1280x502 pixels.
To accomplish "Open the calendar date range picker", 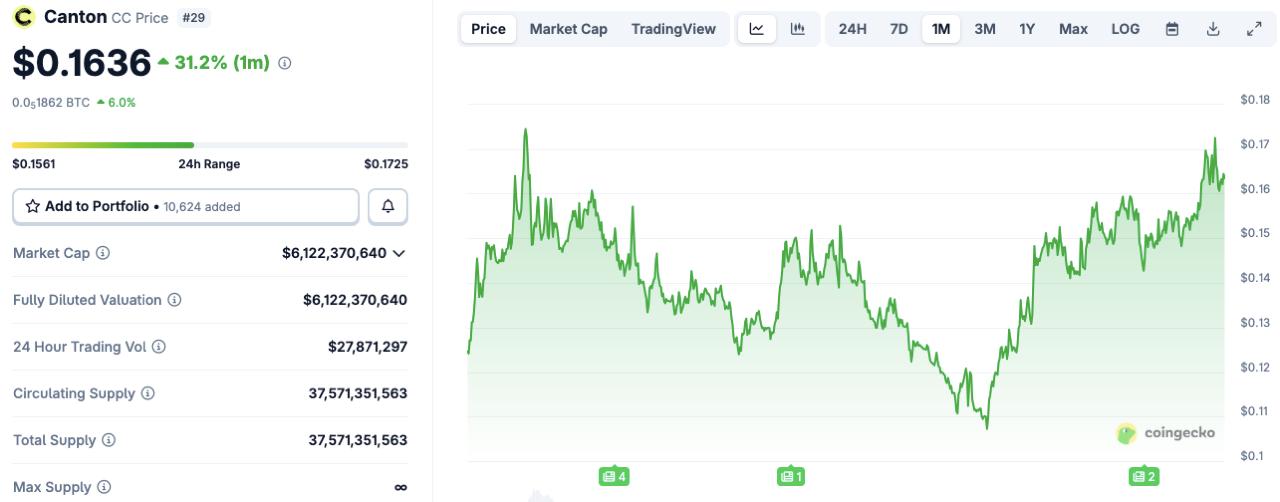I will pos(1172,29).
